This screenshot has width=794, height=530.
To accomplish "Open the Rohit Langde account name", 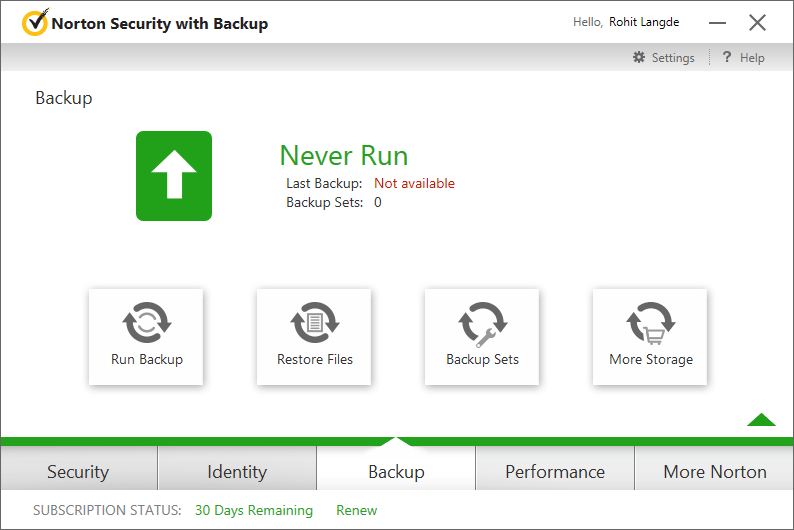I will click(644, 22).
